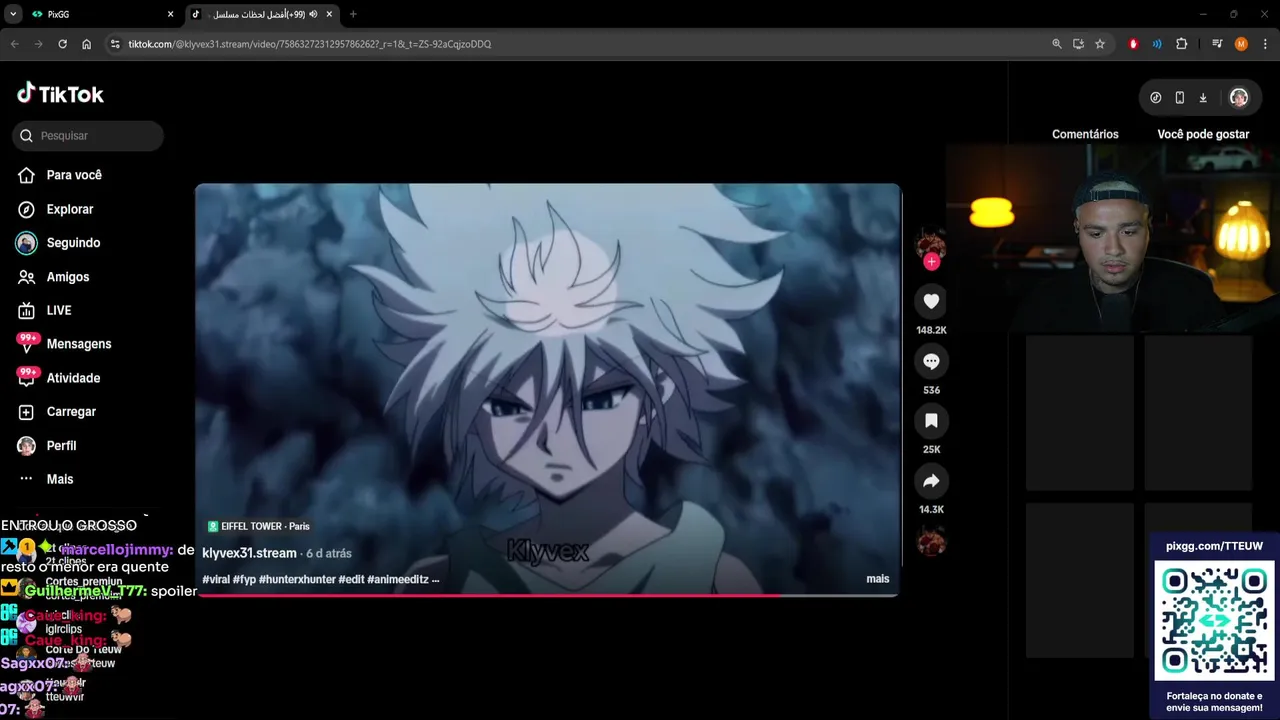The height and width of the screenshot is (720, 1280).
Task: Open klyvex31.stream profile link
Action: pos(249,553)
